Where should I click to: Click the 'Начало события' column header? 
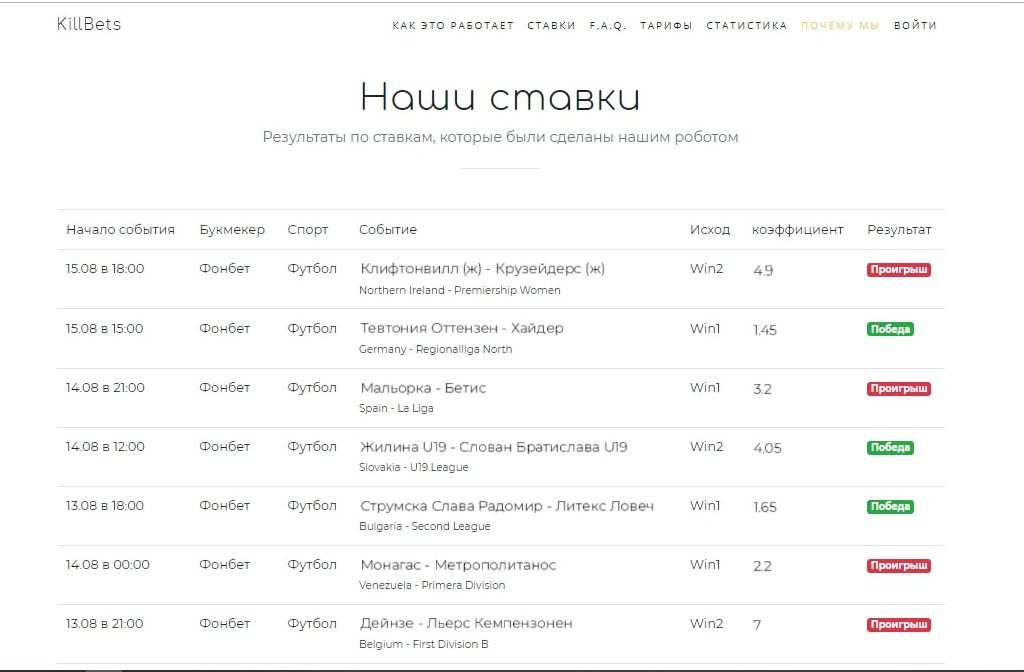pos(120,230)
